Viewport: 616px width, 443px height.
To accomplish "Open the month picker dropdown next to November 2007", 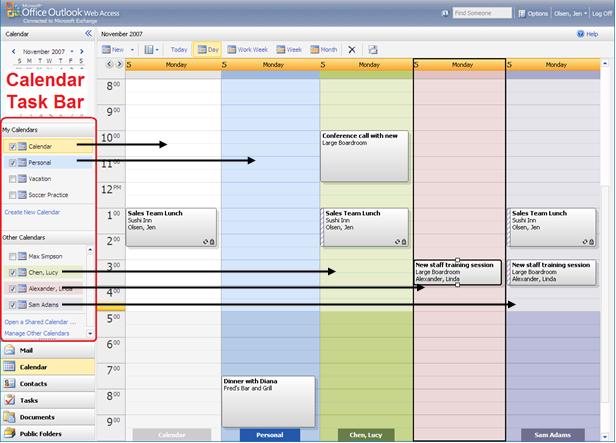I will coord(72,51).
